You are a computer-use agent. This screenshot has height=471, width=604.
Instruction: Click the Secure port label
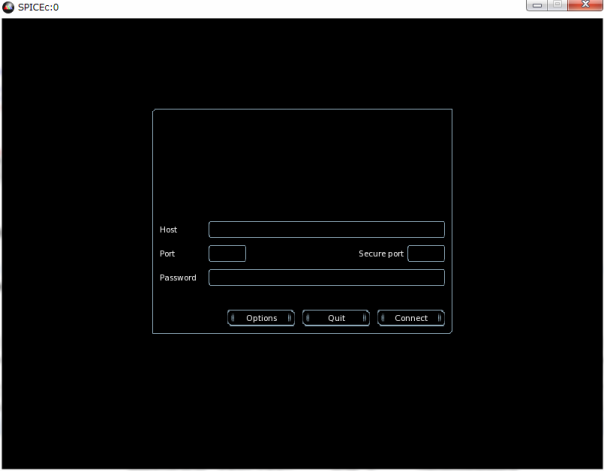pos(381,254)
